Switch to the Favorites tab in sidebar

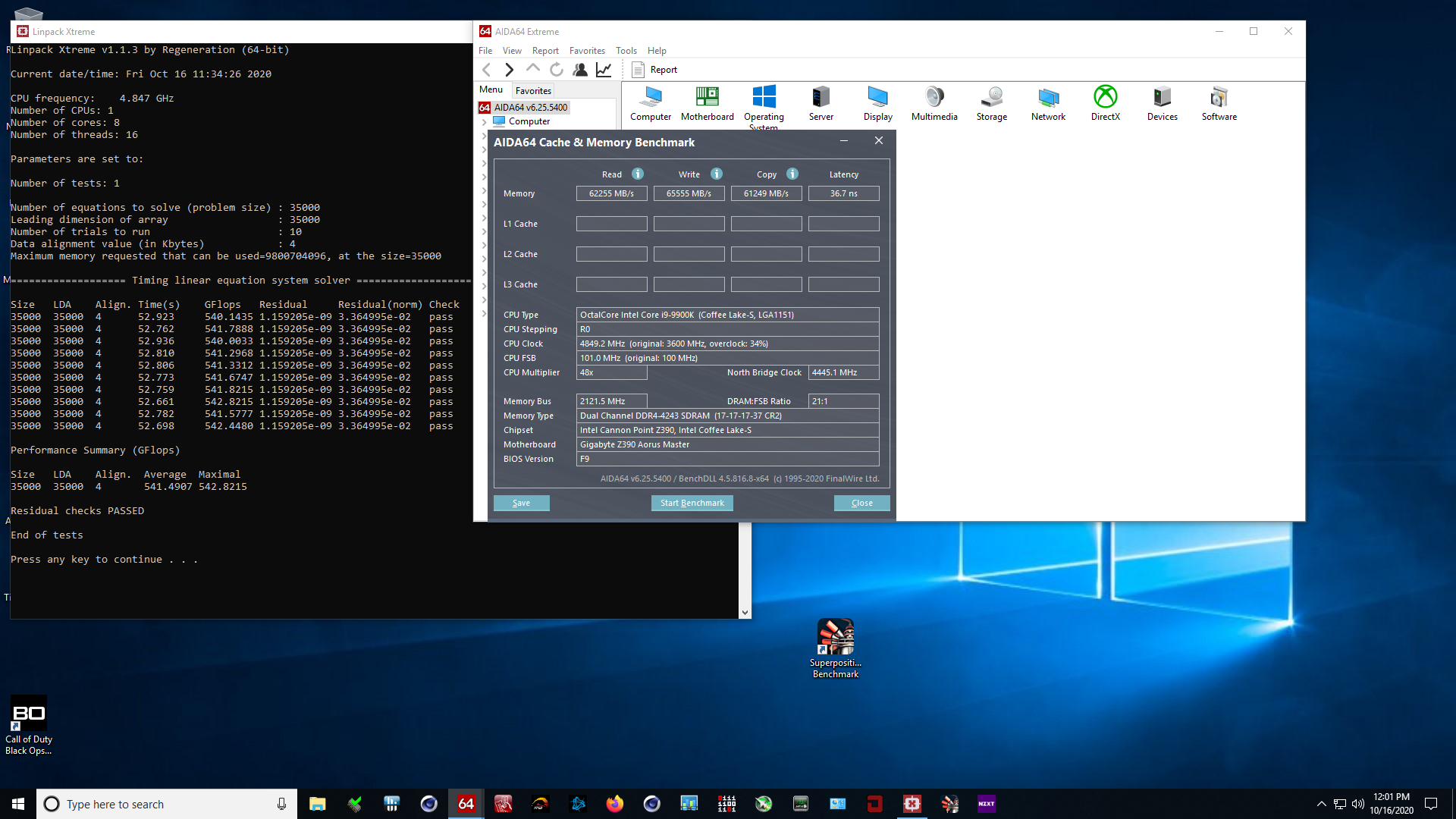(x=533, y=90)
